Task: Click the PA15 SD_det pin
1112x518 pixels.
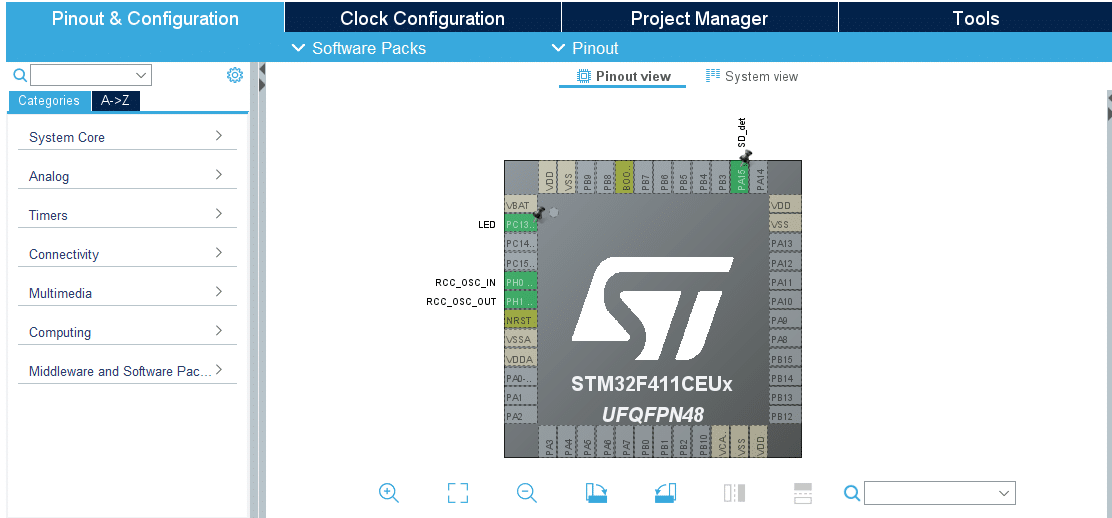Action: click(740, 177)
